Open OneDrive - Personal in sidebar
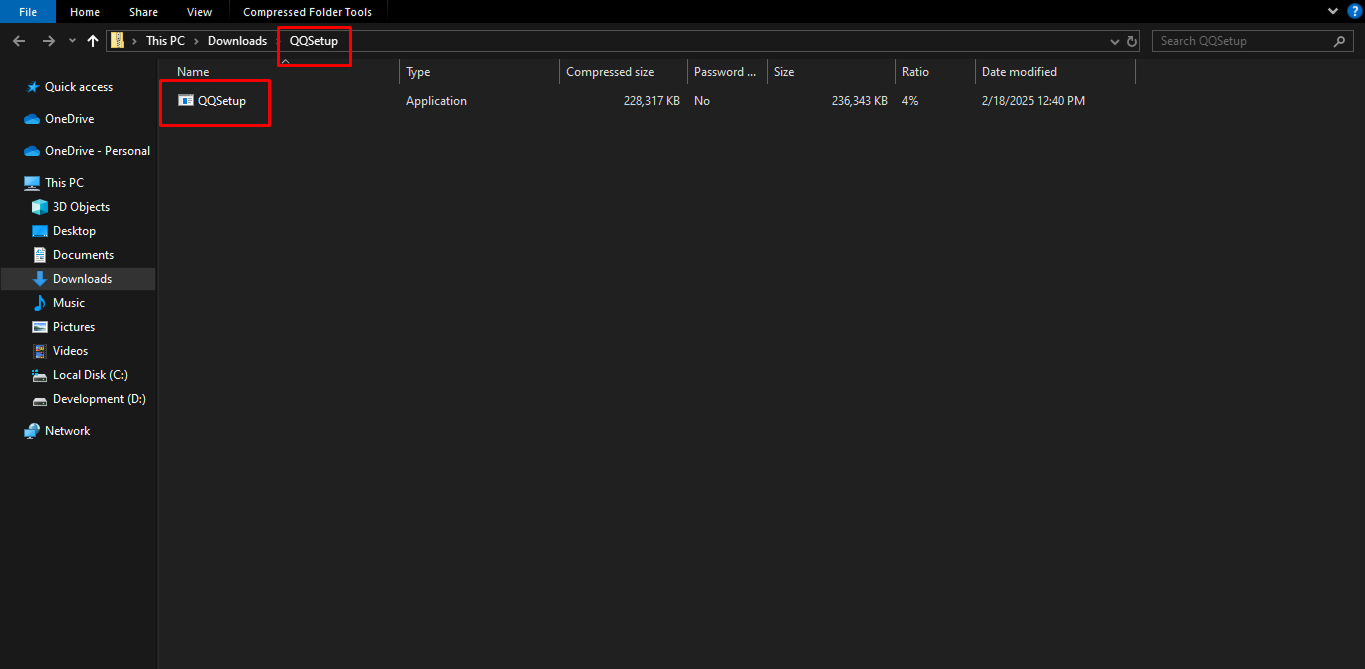 pyautogui.click(x=97, y=151)
